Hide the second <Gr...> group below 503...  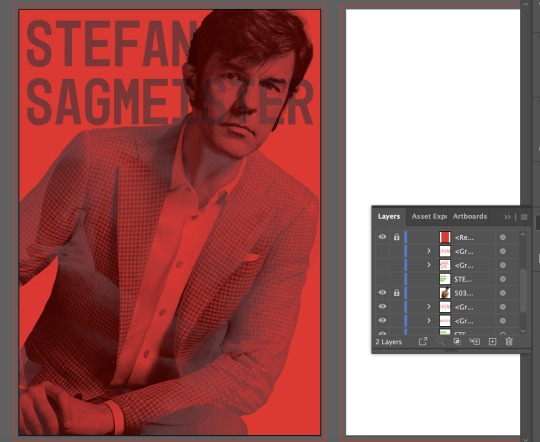(x=382, y=320)
